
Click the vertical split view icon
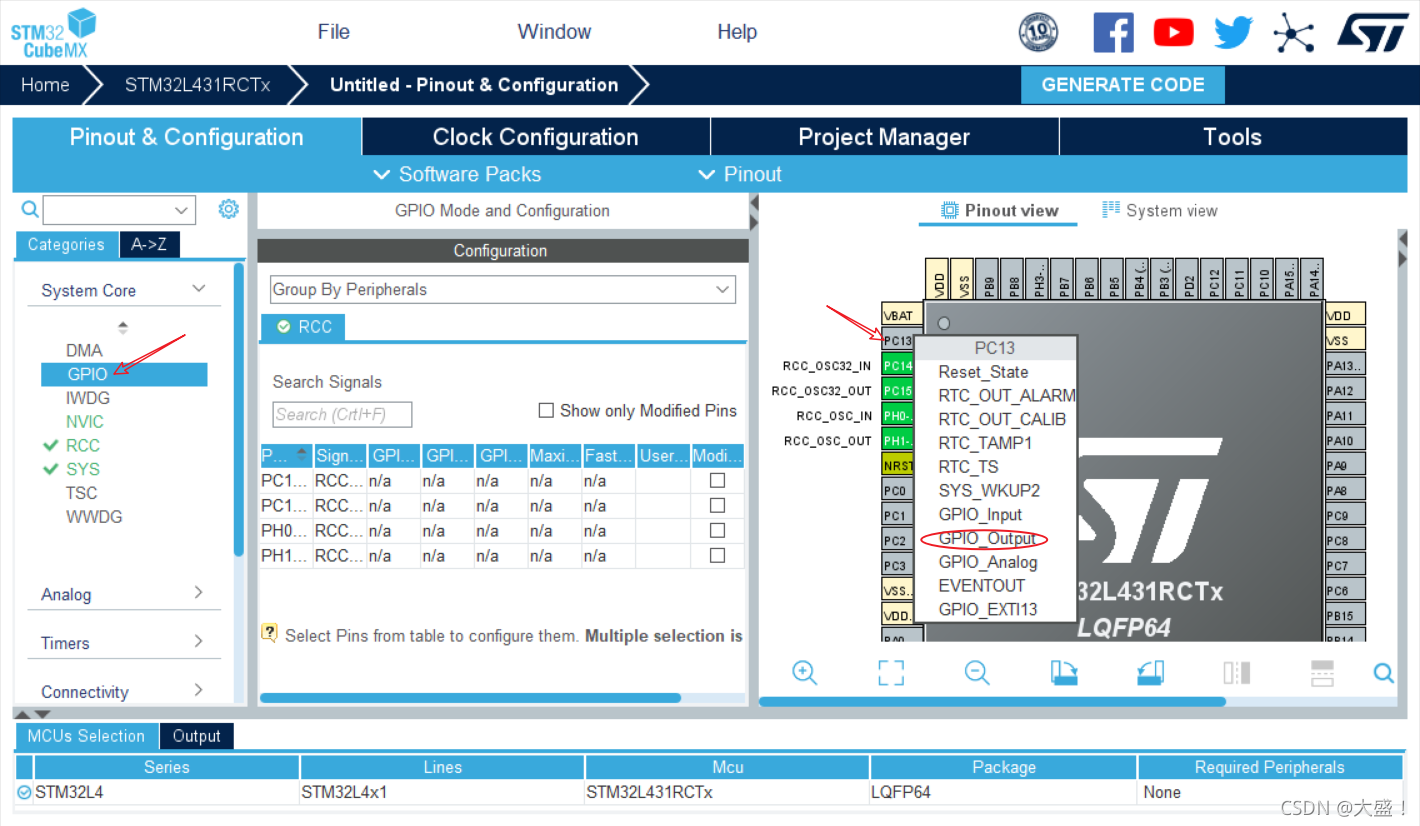[x=1237, y=672]
